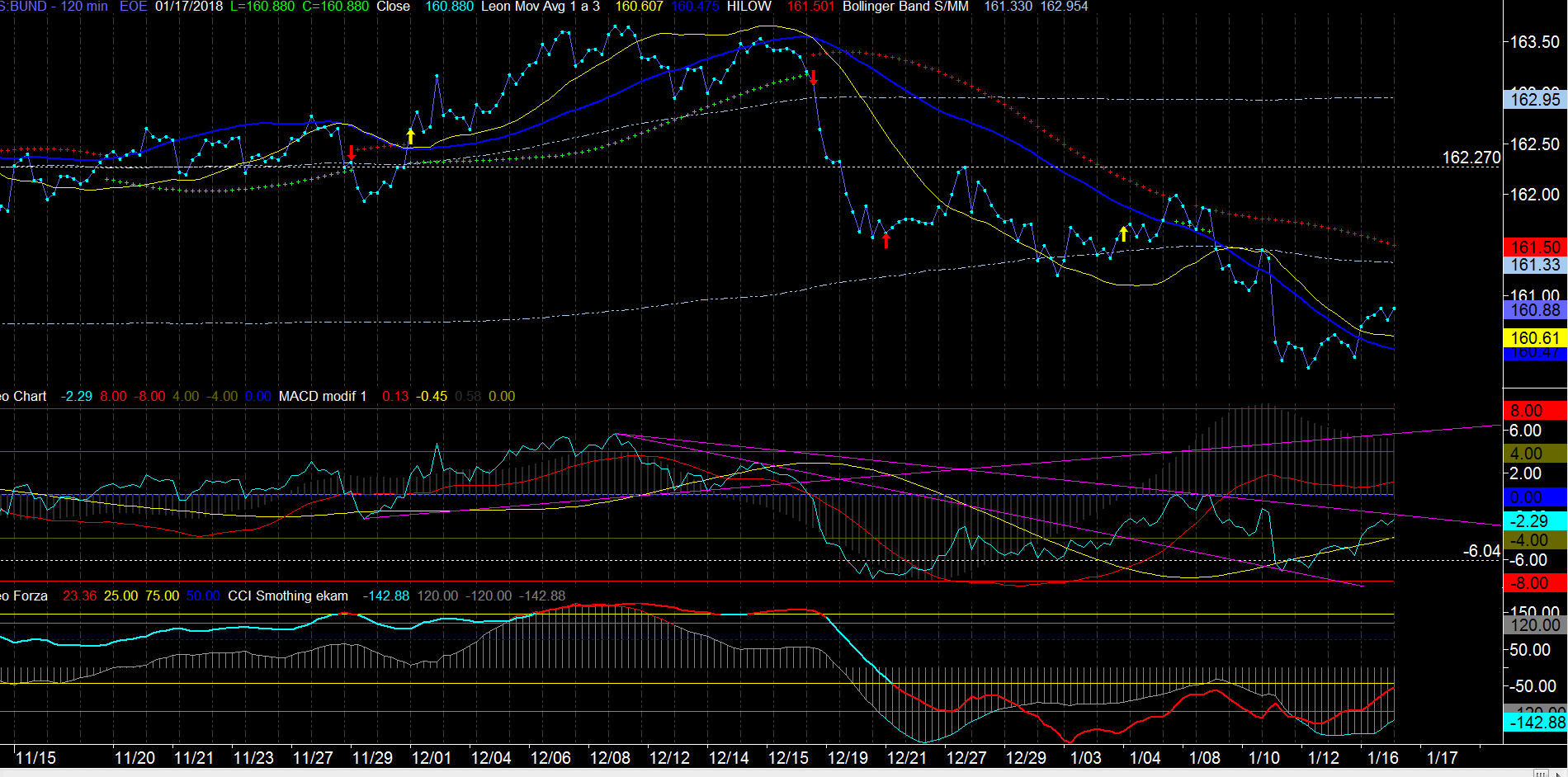
Task: Click the 162.270 horizontal level label
Action: click(1471, 158)
